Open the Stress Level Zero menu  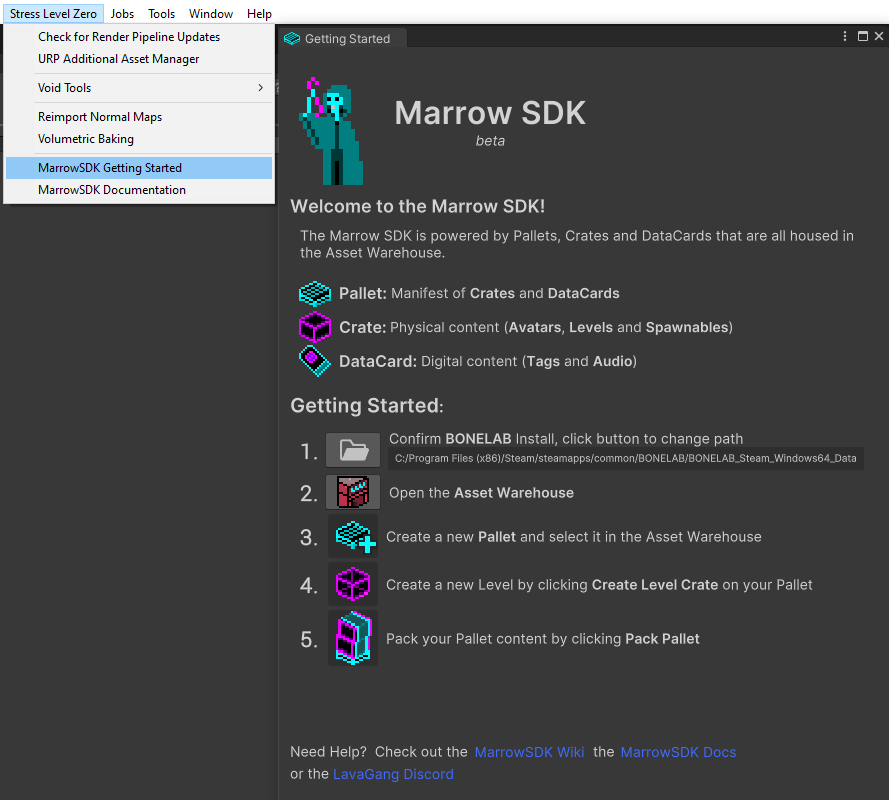click(x=53, y=14)
